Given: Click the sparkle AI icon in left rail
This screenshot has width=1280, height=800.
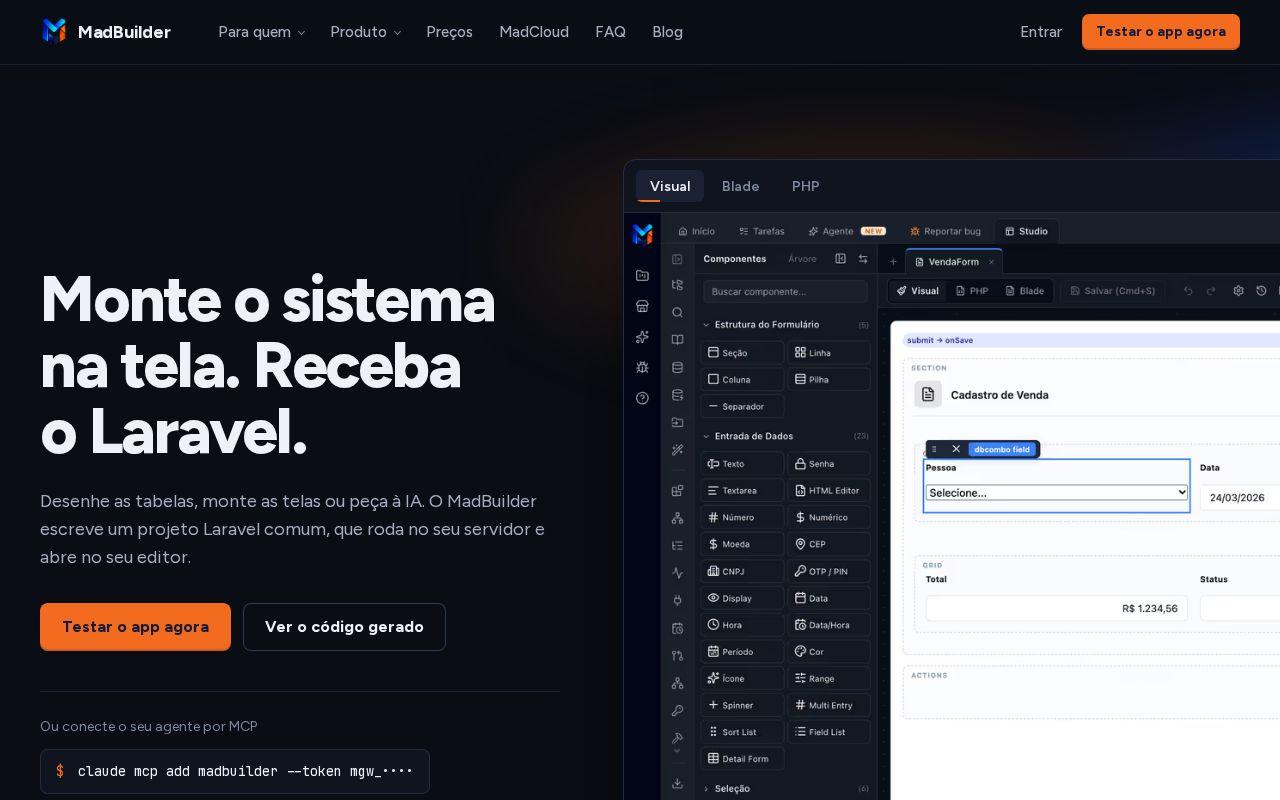Looking at the screenshot, I should click(x=642, y=337).
